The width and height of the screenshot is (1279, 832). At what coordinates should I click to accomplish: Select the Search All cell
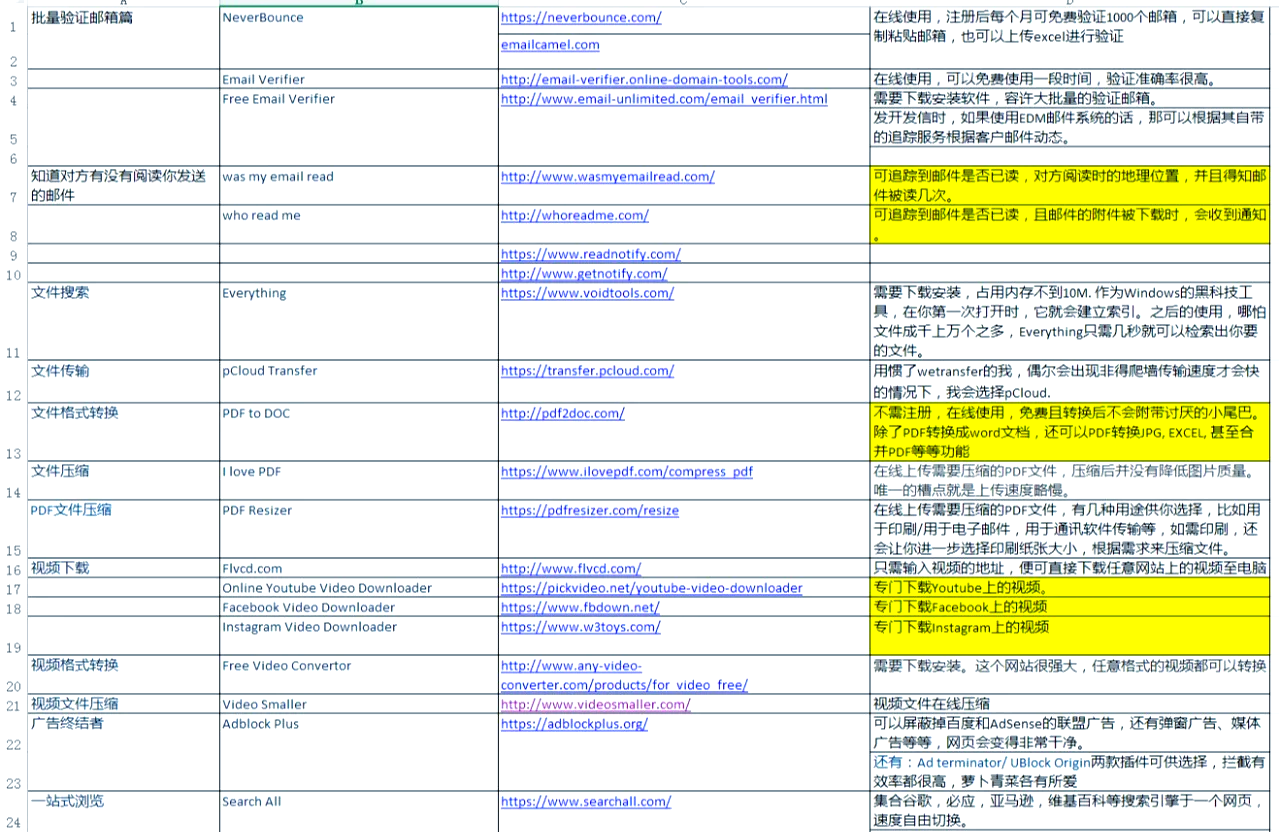(x=359, y=812)
